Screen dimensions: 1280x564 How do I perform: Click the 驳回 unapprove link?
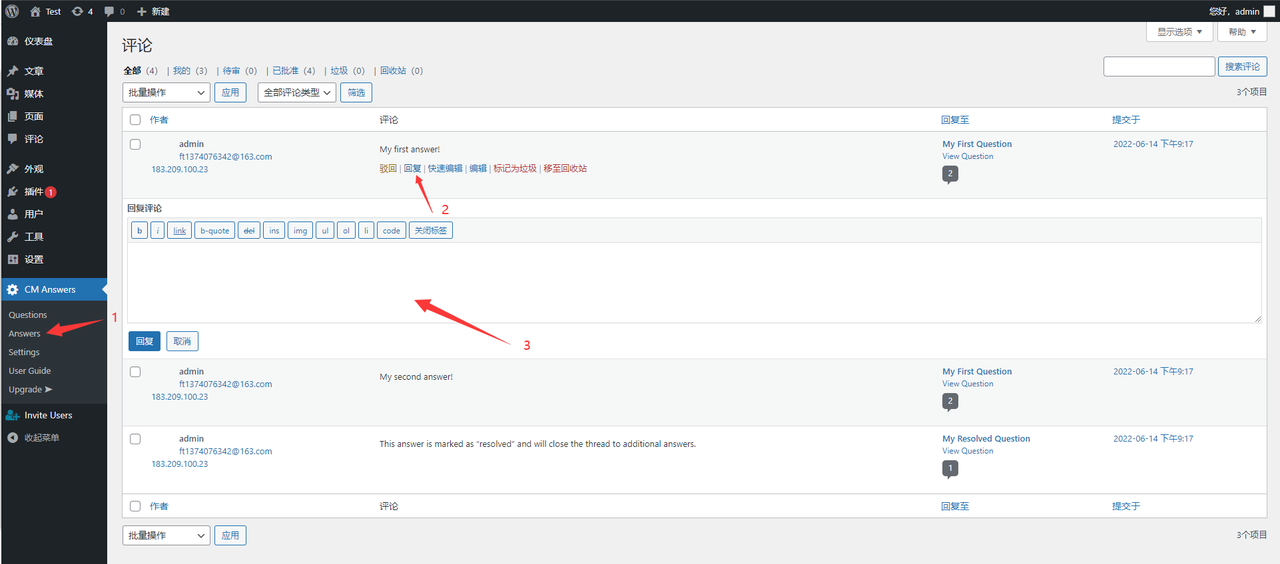388,168
